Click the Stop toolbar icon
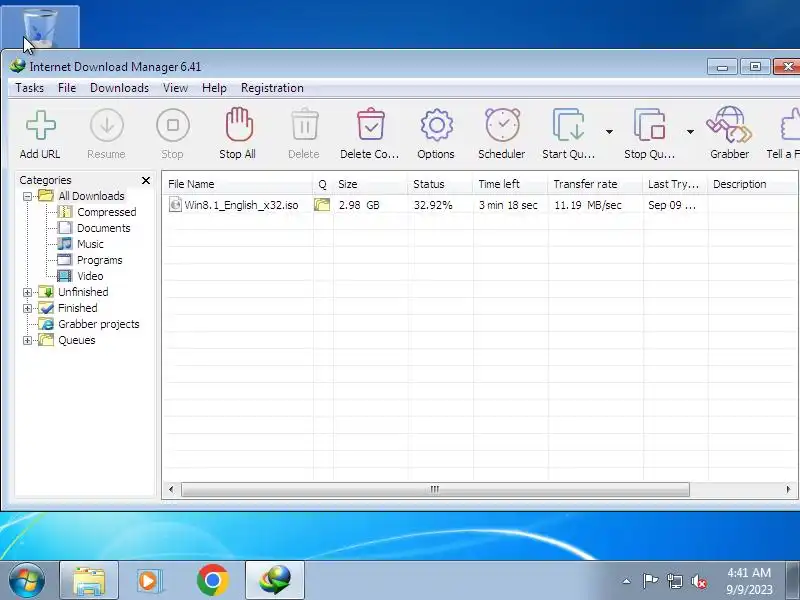Screen dimensions: 800x600 click(172, 126)
